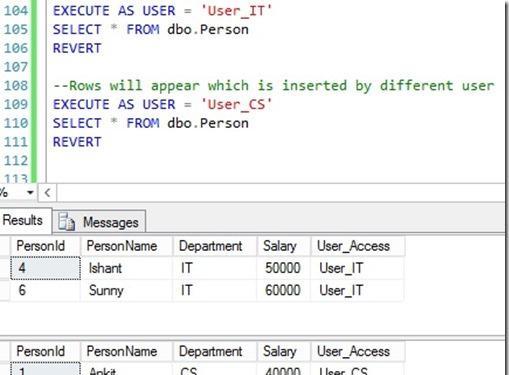509x375 pixels.
Task: Click the Messages tab document icon
Action: (x=66, y=222)
